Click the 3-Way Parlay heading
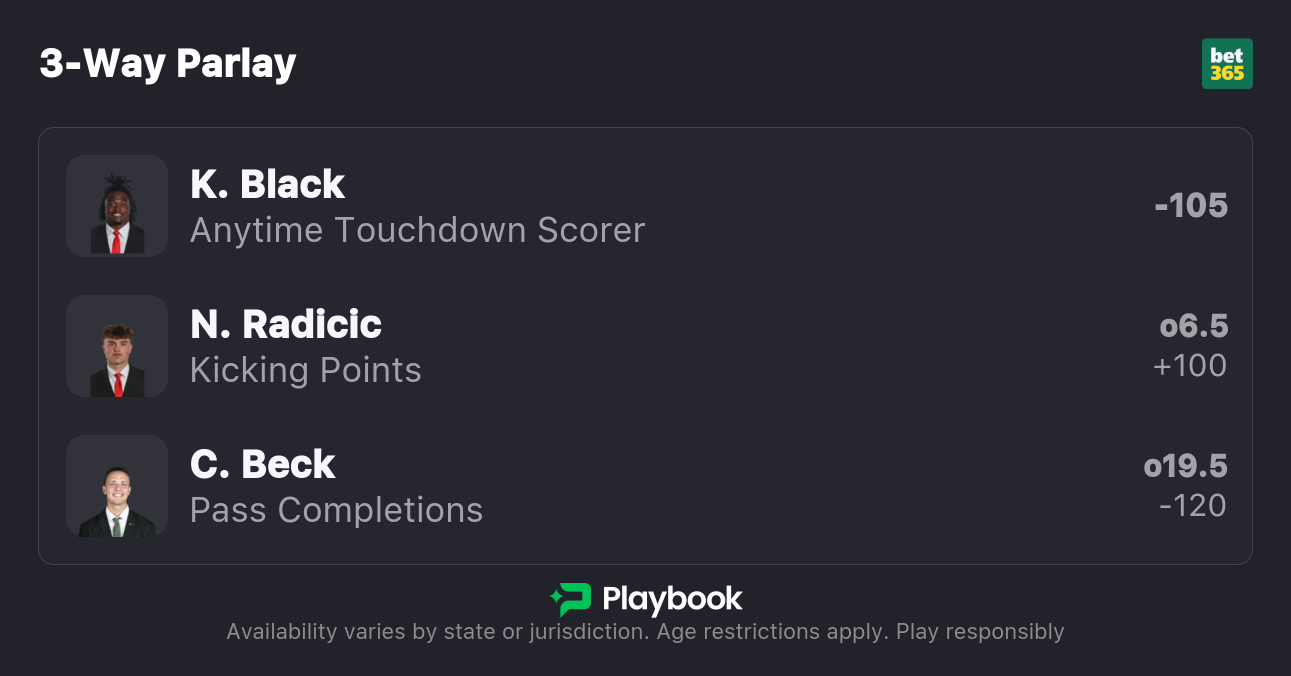This screenshot has height=676, width=1291. (x=168, y=64)
